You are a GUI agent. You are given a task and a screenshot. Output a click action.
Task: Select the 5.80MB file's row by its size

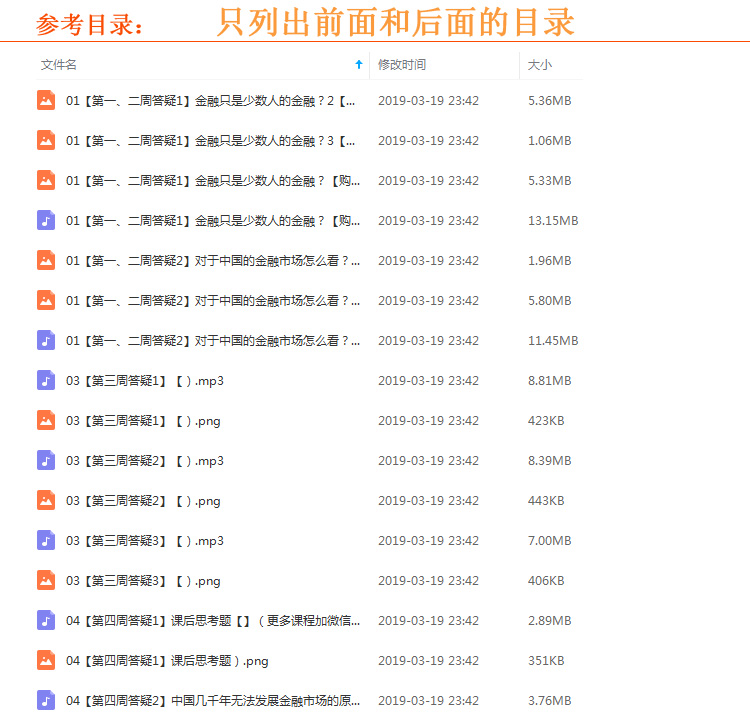click(x=549, y=300)
